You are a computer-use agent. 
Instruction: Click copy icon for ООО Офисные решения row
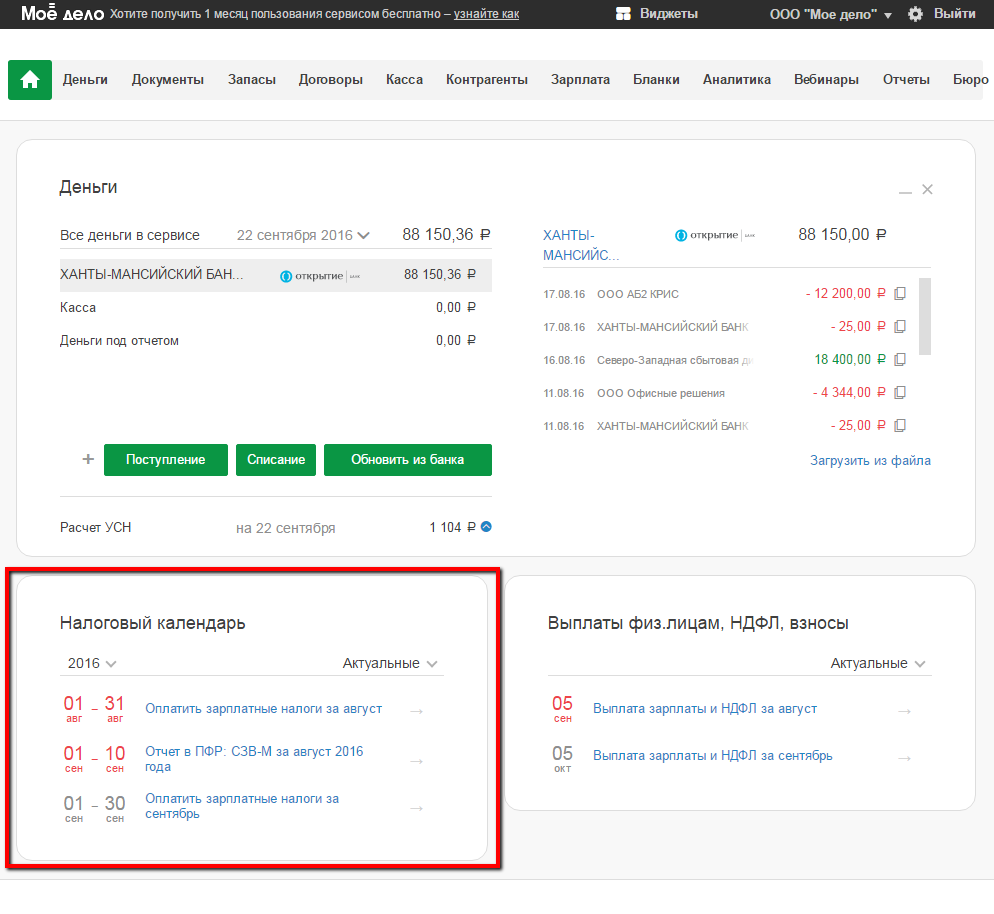pyautogui.click(x=900, y=393)
